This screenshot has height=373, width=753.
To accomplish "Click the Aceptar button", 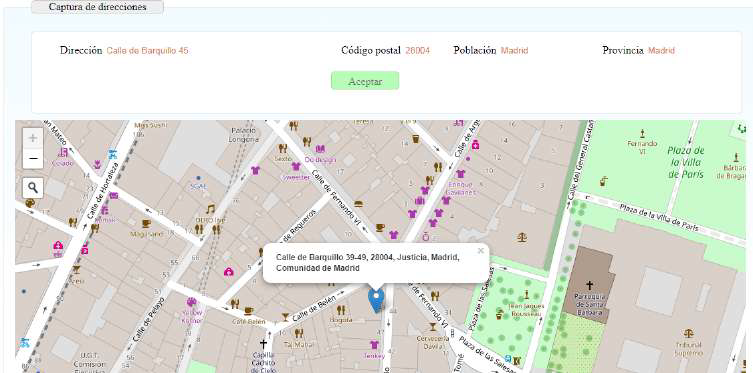I will (365, 81).
